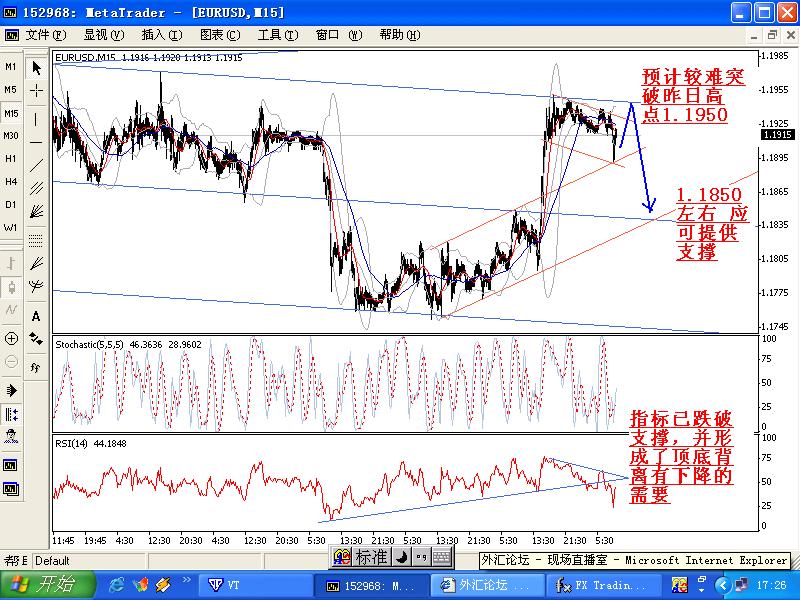Switch chart to W1 weekly timeframe
The width and height of the screenshot is (800, 600).
point(11,228)
